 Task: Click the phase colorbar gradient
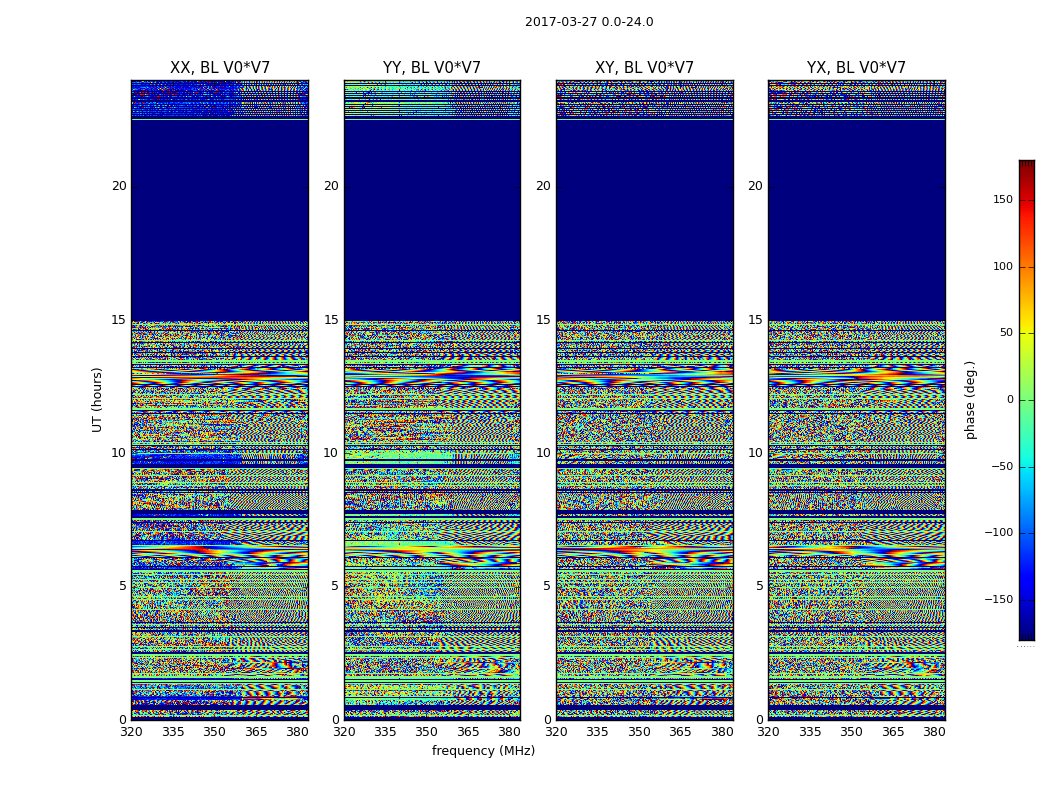click(1027, 400)
